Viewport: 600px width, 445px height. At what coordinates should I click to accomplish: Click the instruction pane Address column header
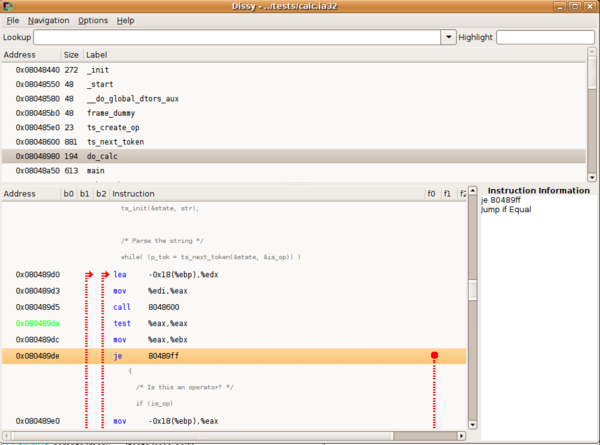[x=31, y=194]
